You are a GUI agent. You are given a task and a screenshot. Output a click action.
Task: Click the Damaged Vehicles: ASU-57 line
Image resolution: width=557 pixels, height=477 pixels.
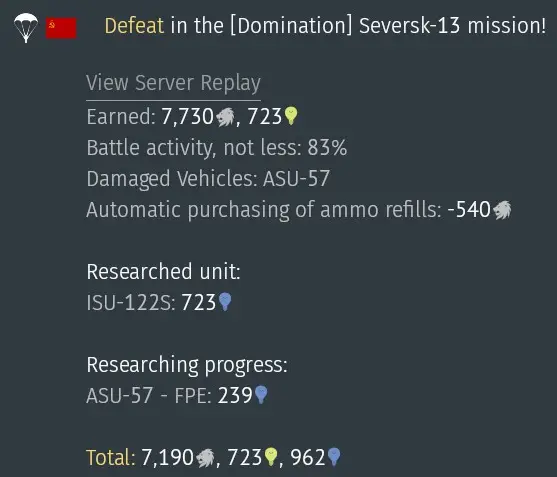tap(208, 178)
